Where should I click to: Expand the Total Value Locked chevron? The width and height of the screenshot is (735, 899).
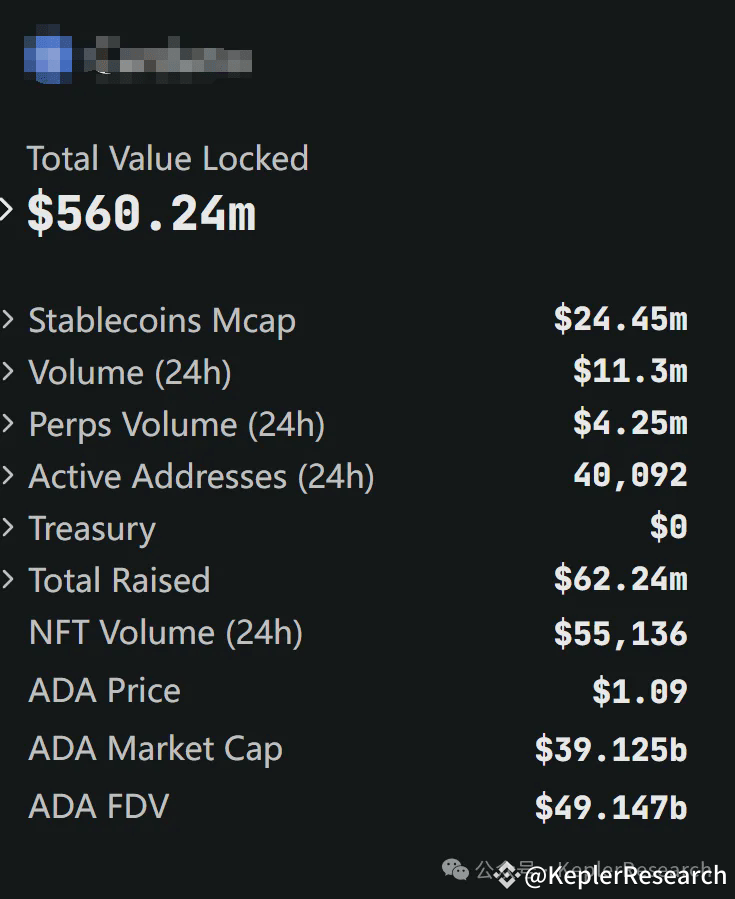click(x=6, y=210)
